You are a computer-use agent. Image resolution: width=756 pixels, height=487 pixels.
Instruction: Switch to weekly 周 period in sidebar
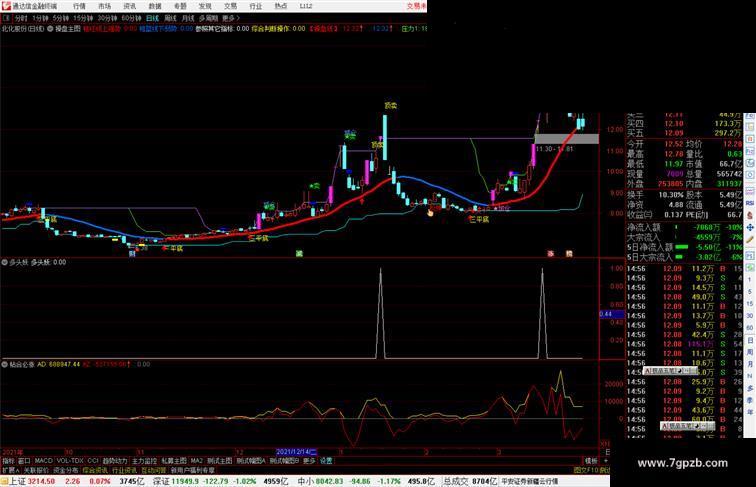tap(750, 352)
